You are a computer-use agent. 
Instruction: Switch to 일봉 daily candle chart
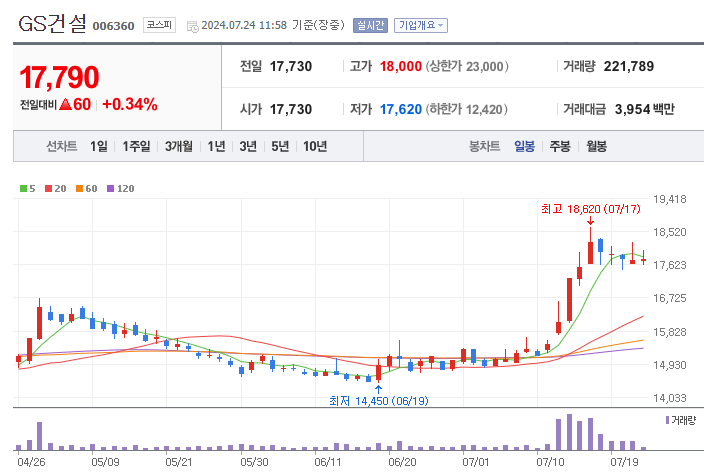tap(524, 146)
